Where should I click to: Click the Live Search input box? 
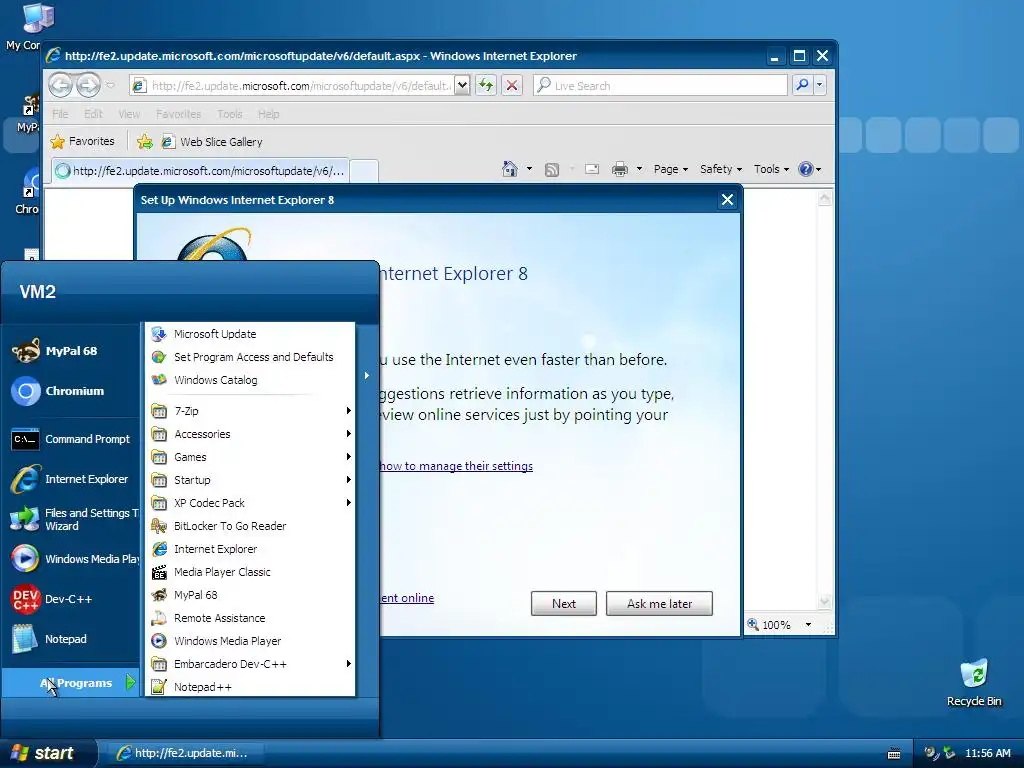click(x=661, y=86)
